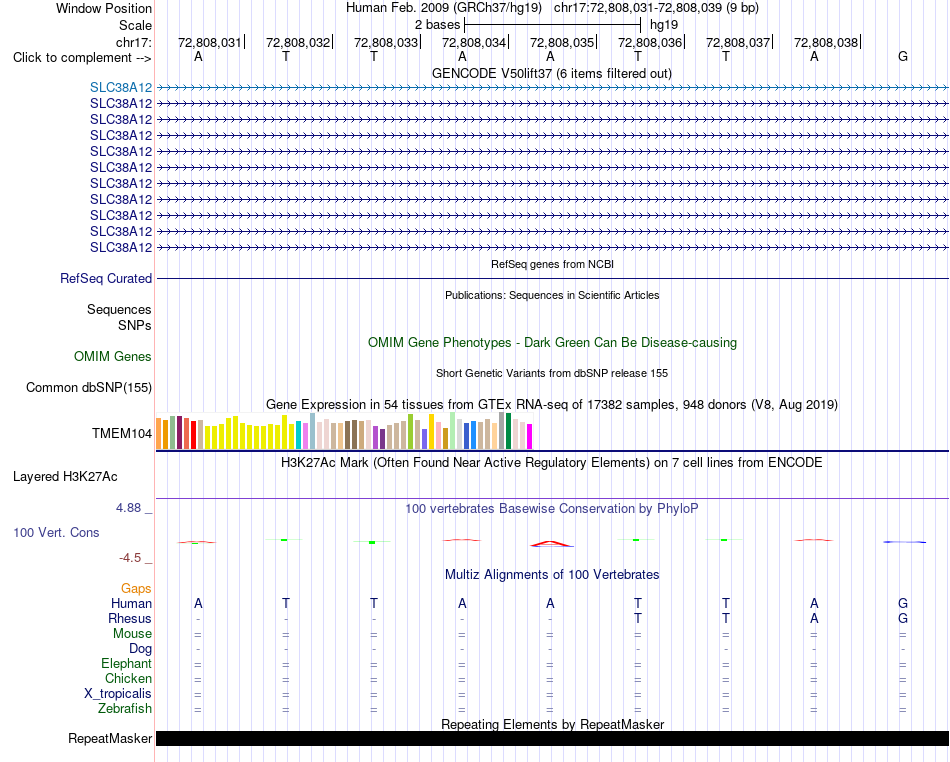Click 'Human Feb. 2009 (GRCh37/hg19)' assembly text
This screenshot has height=762, width=950.
(x=443, y=8)
